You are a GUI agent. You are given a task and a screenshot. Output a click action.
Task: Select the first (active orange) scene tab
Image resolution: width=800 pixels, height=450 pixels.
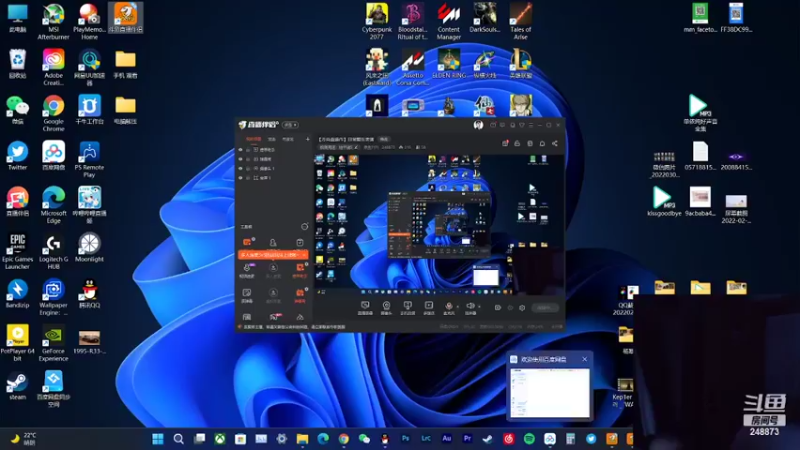coord(254,139)
